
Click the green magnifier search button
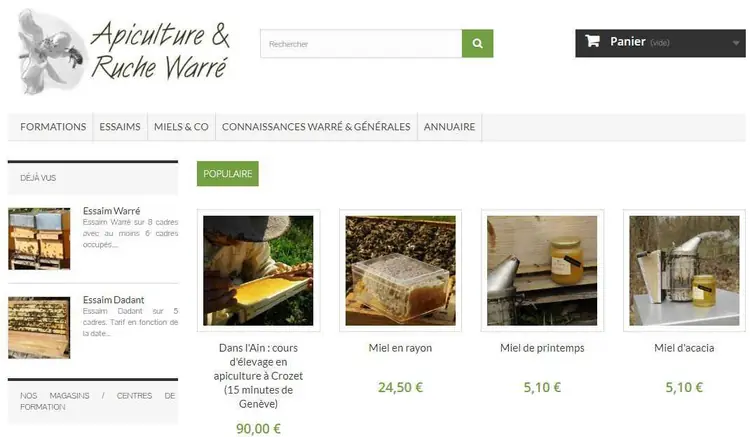click(x=477, y=44)
